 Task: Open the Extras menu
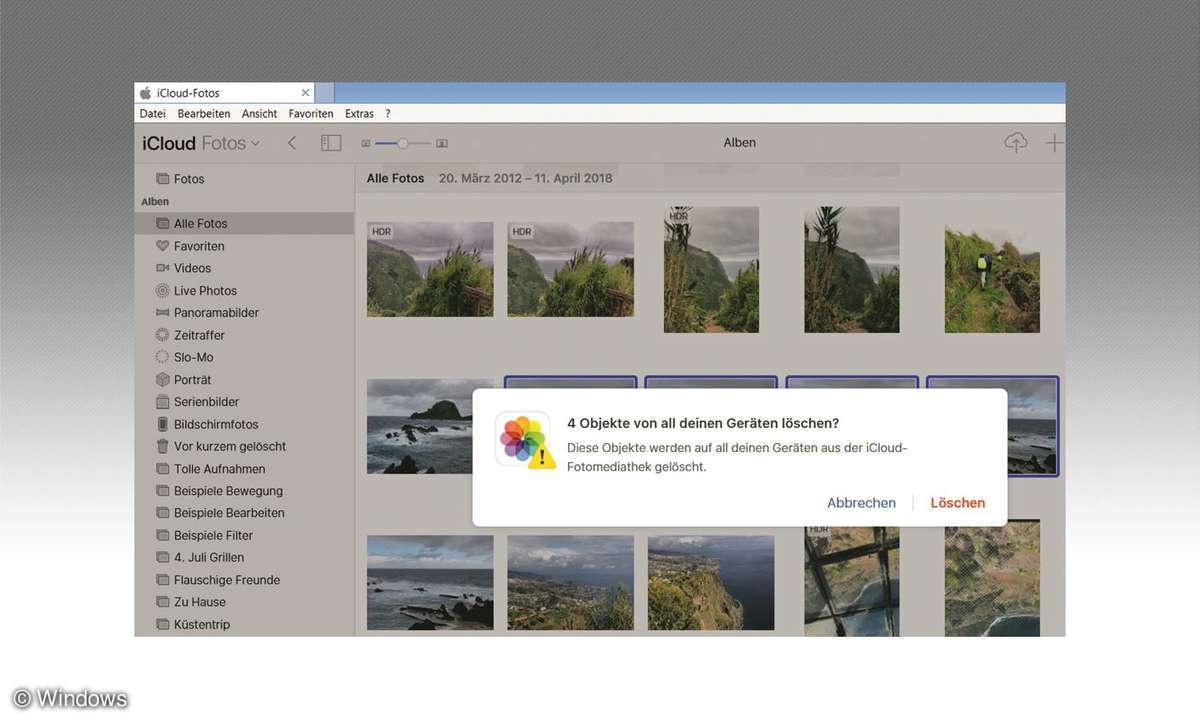(x=359, y=114)
